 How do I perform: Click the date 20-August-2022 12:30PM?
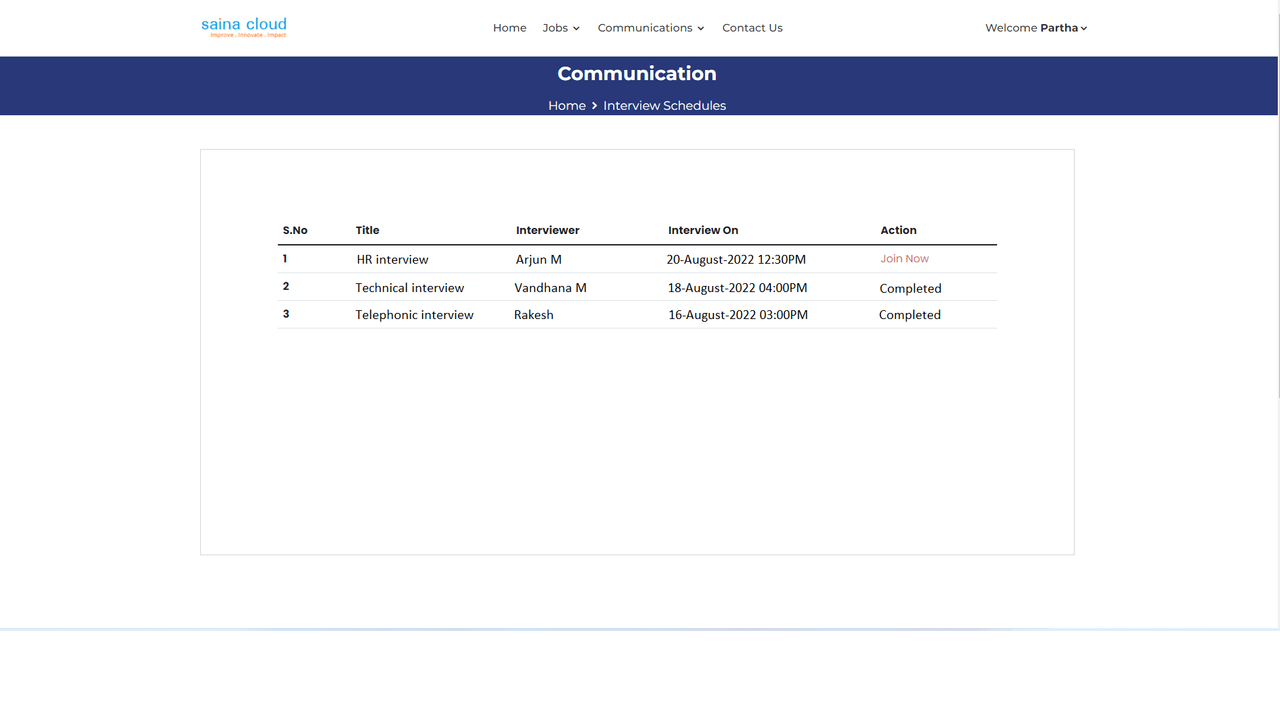[x=736, y=260]
